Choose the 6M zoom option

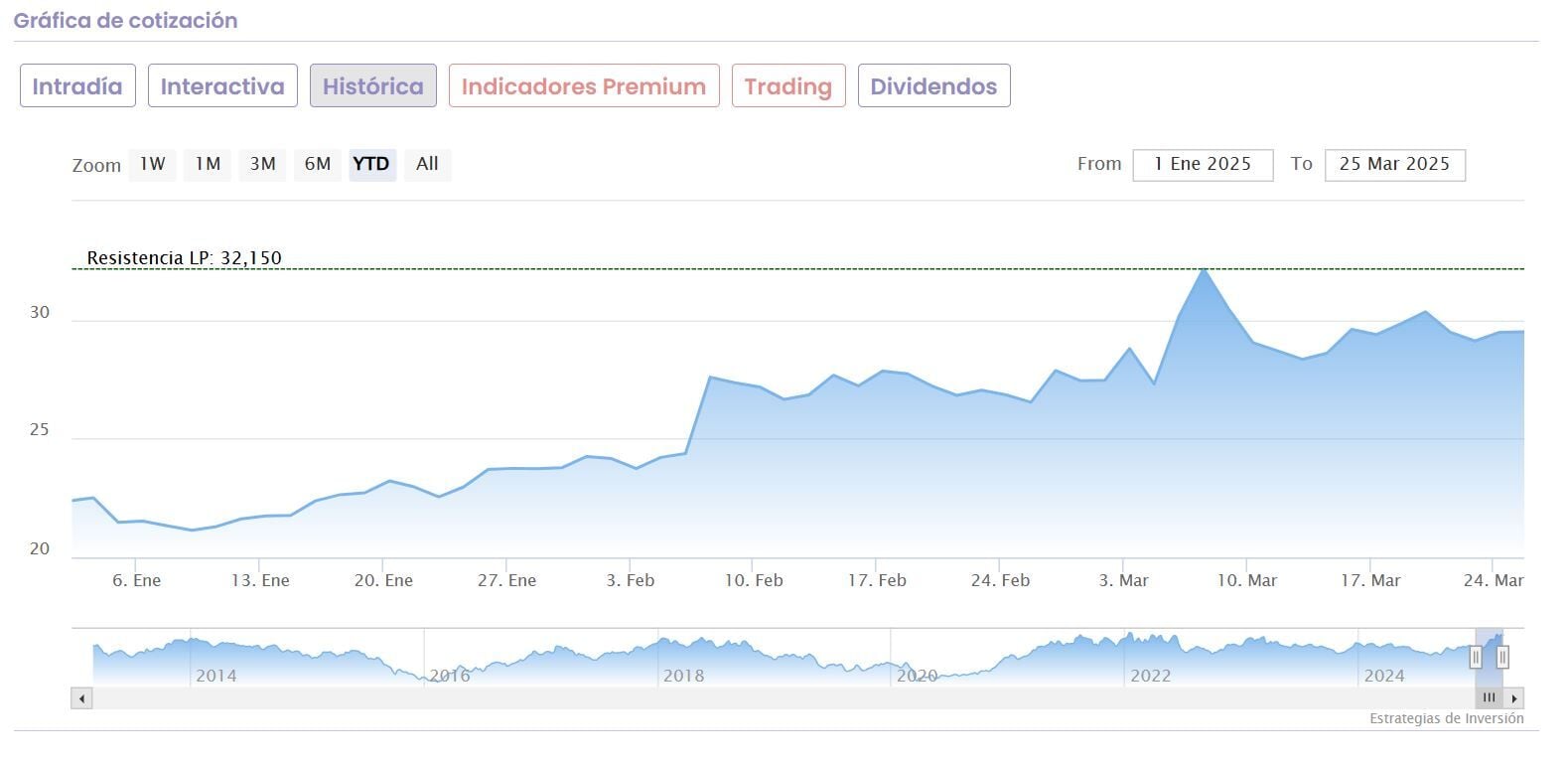(318, 164)
